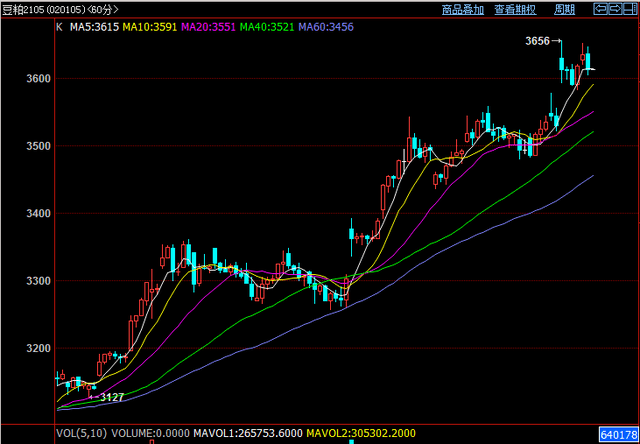This screenshot has width=640, height=444.
Task: Click the MA5:3615 indicator label
Action: [x=94, y=27]
